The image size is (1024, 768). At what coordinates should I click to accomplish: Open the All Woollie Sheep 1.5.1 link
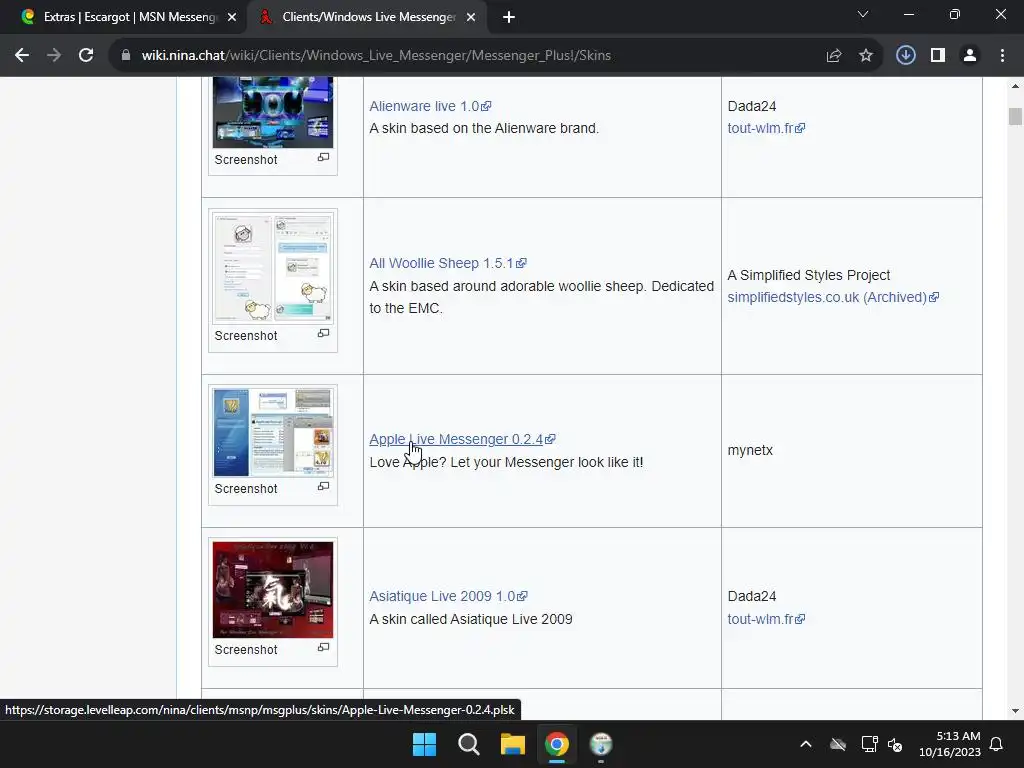click(x=447, y=263)
